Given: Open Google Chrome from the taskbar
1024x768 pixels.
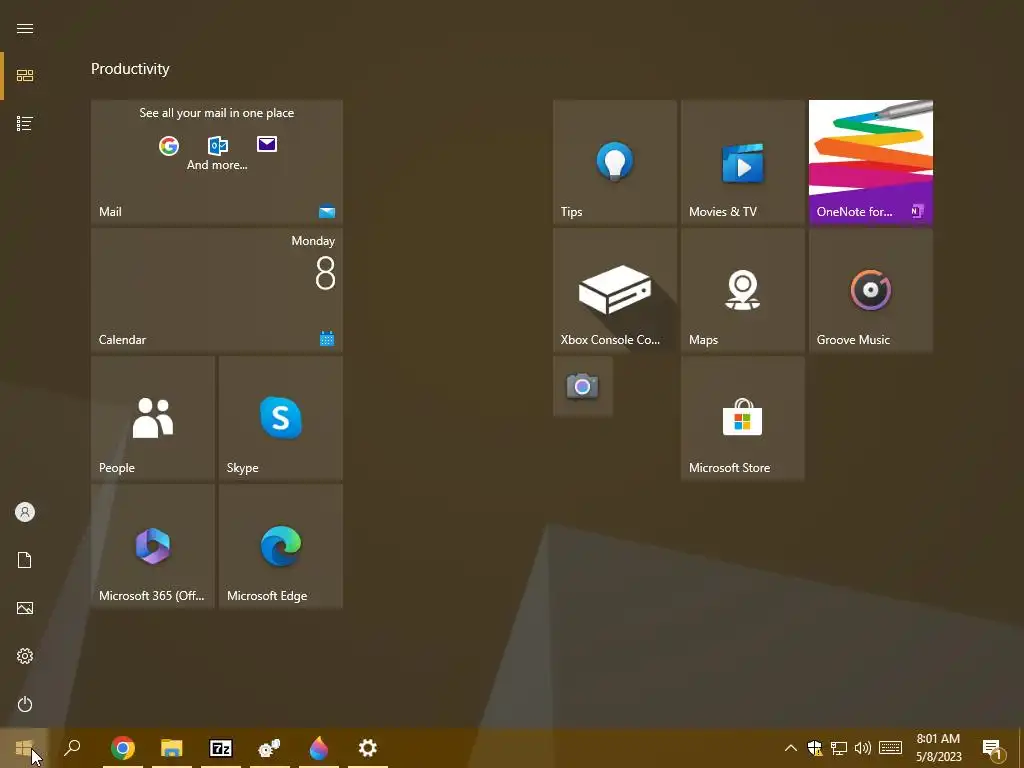Looking at the screenshot, I should (123, 748).
